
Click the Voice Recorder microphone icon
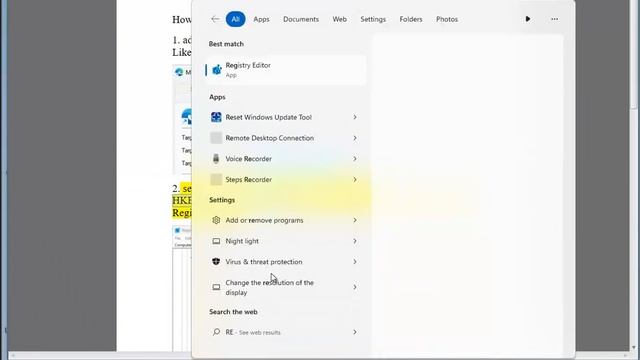[x=216, y=159]
